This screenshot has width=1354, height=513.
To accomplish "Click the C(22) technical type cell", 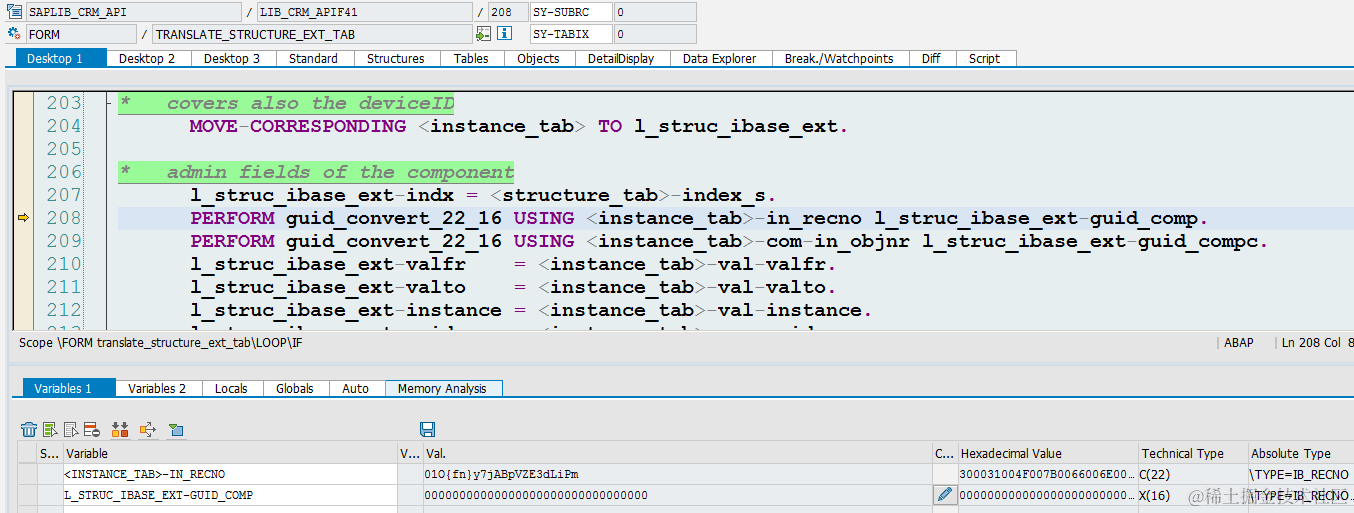I will coord(1193,474).
